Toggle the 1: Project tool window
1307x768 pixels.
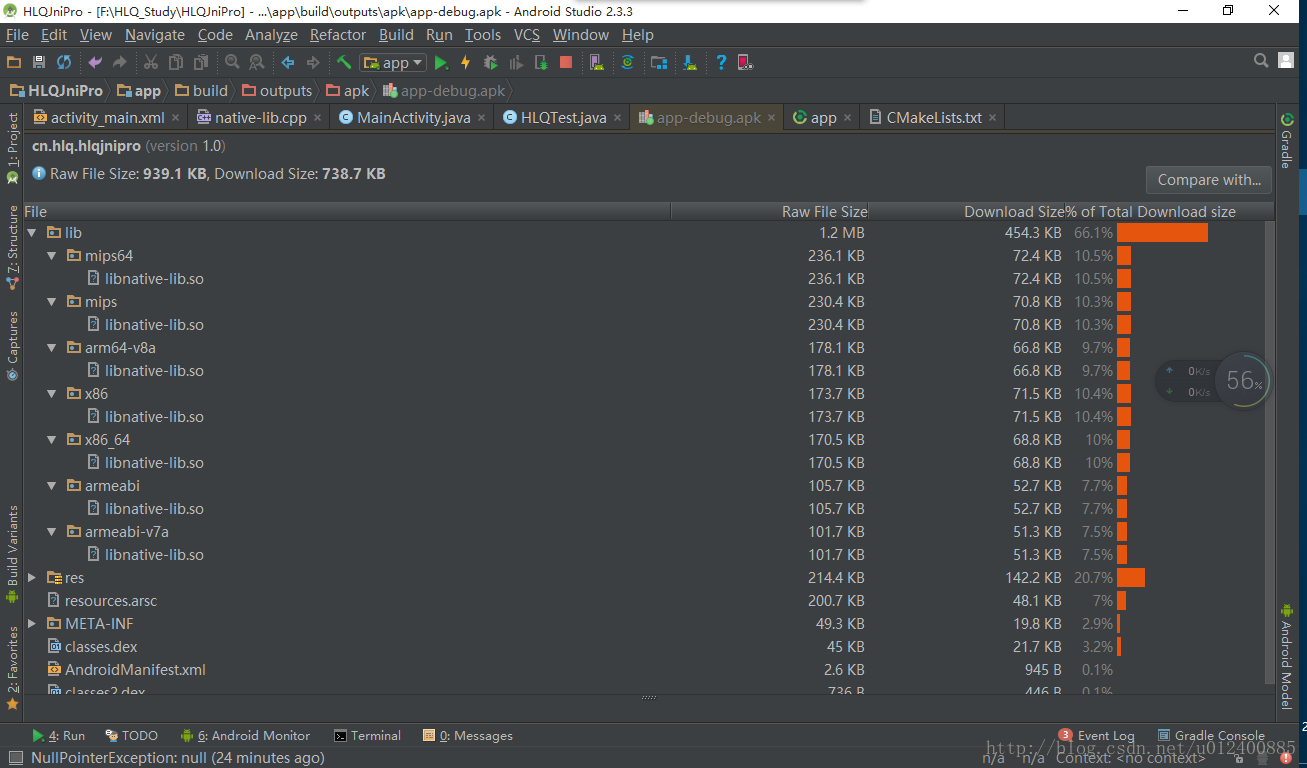point(13,147)
